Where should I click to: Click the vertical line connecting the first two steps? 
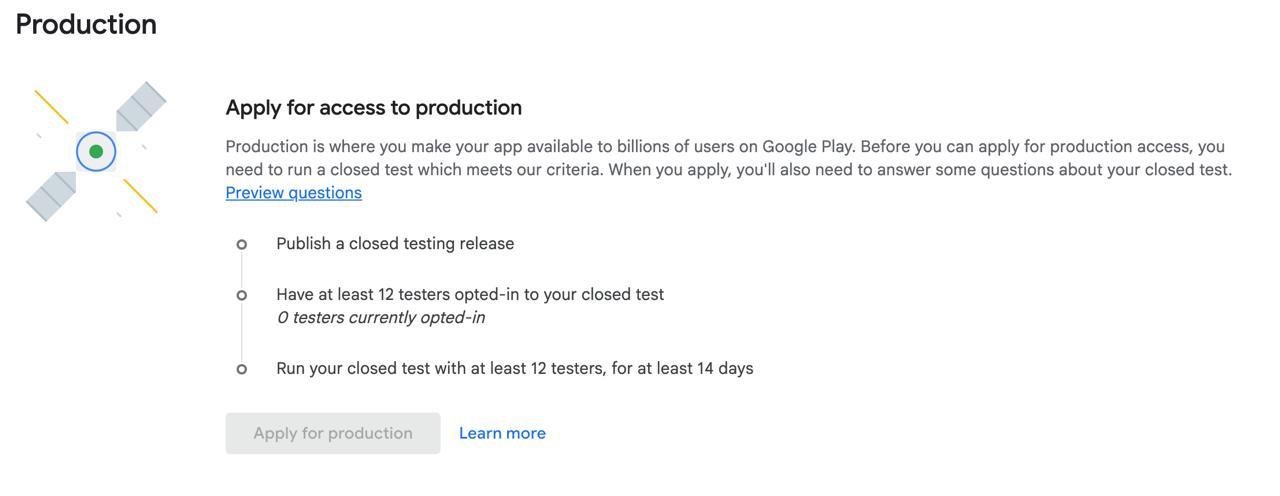pos(242,270)
